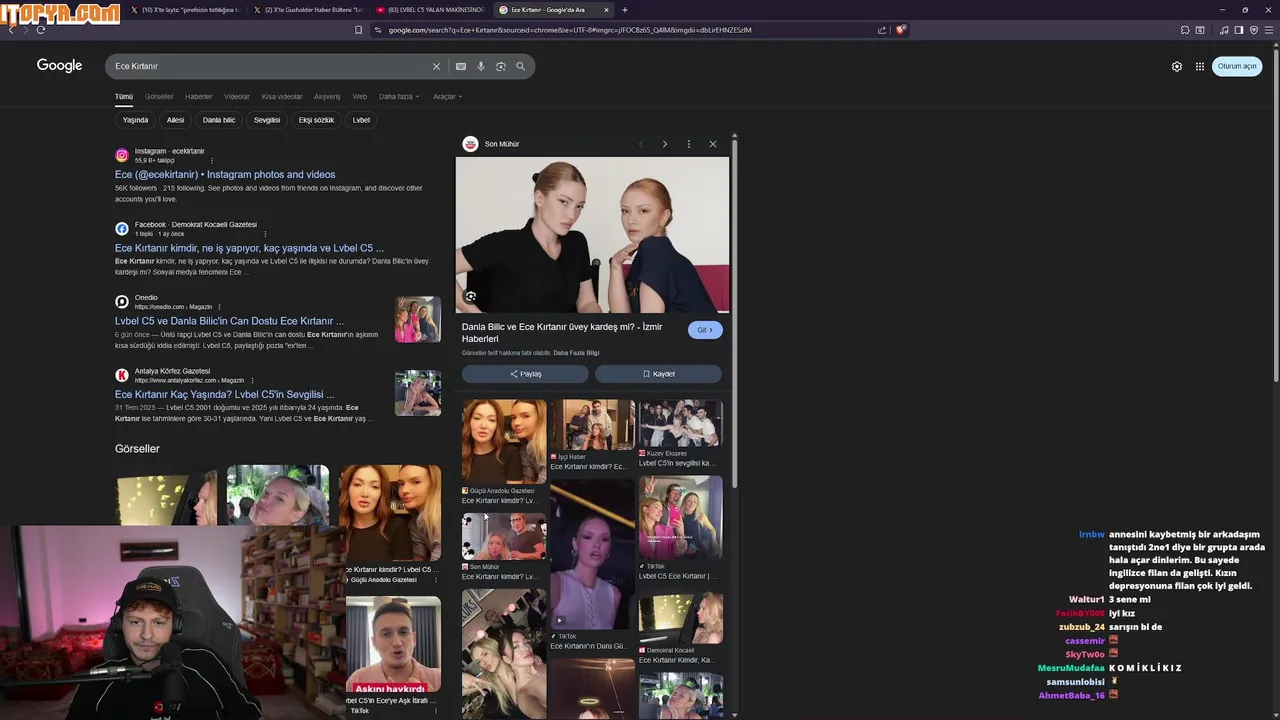Click the Görseller section heading
This screenshot has width=1280, height=720.
137,449
